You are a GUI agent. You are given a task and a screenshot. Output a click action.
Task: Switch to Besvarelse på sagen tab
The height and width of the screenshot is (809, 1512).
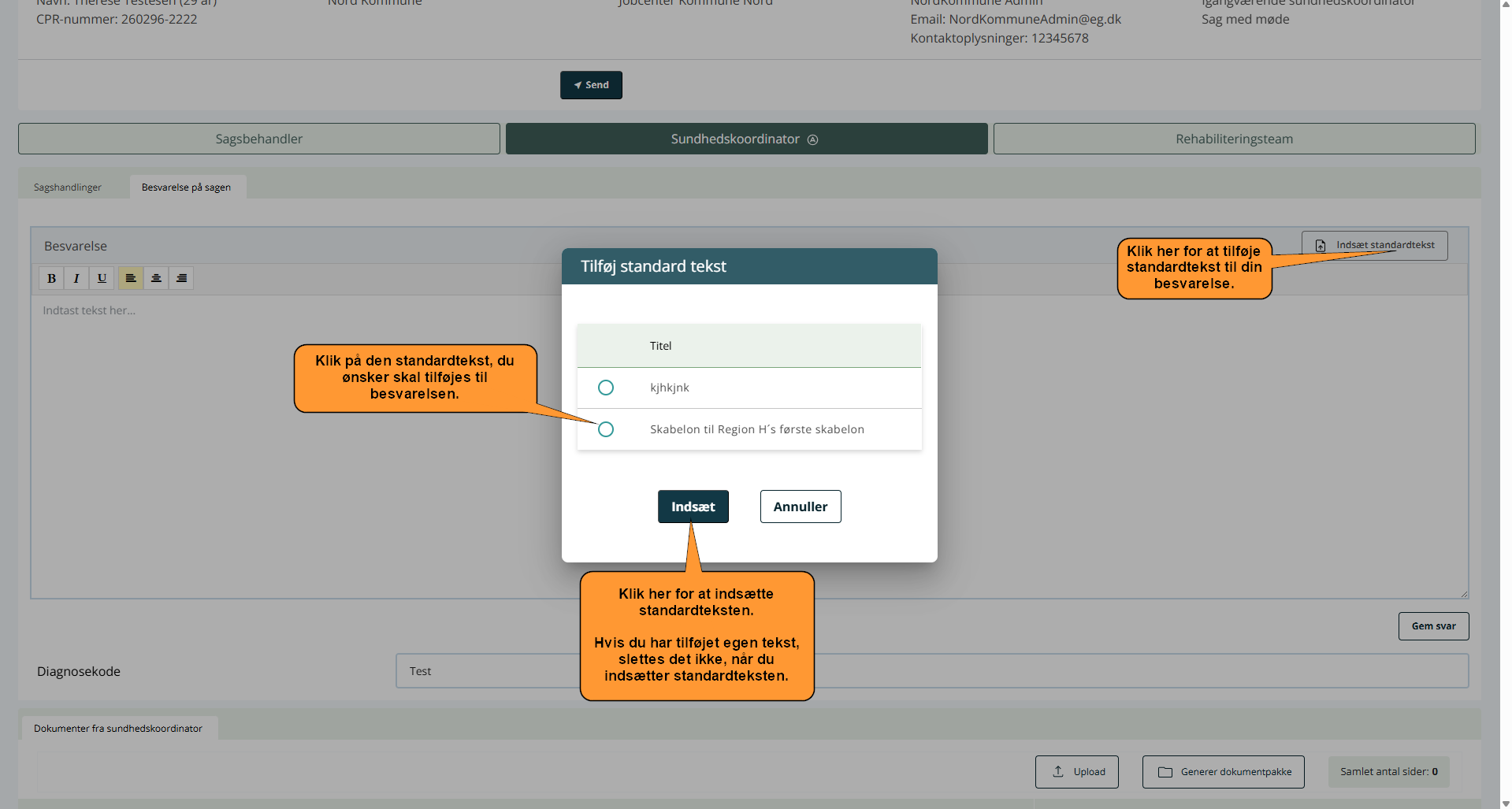coord(186,187)
